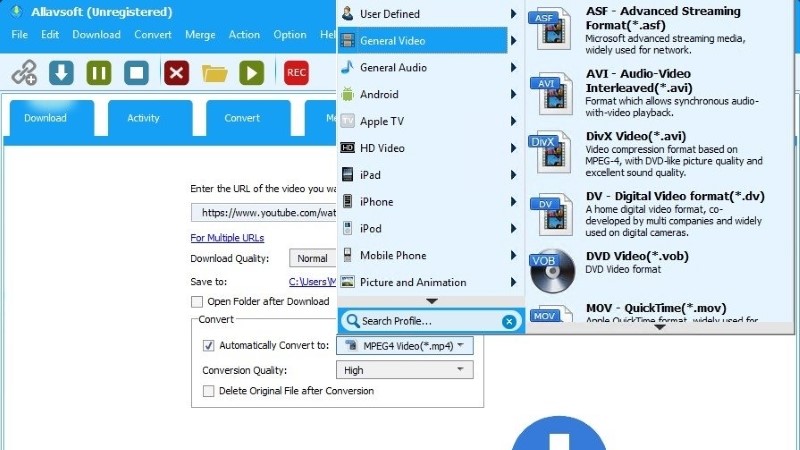The image size is (800, 450).
Task: Open the Download menu
Action: click(96, 34)
